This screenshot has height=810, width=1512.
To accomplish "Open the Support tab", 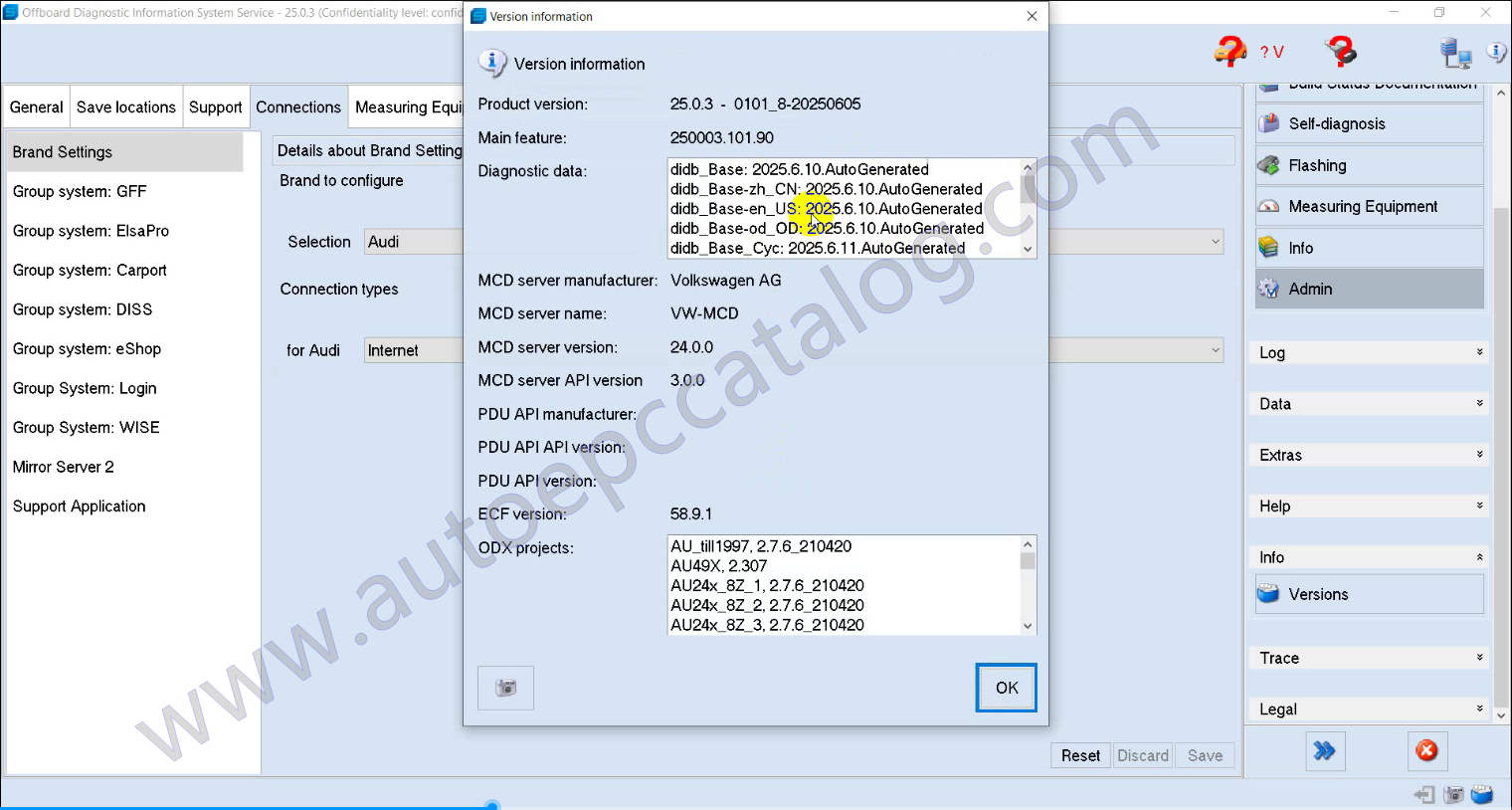I will [x=215, y=107].
